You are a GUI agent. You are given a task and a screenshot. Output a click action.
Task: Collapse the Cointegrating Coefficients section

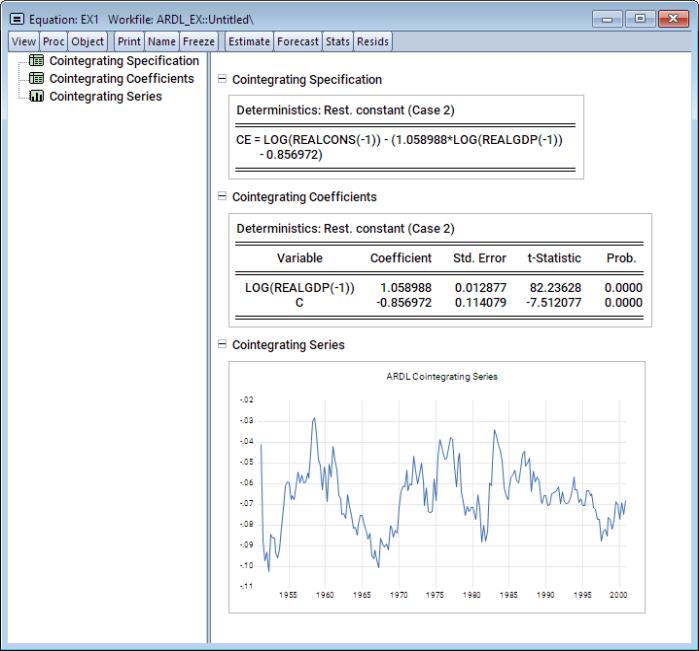(x=221, y=197)
